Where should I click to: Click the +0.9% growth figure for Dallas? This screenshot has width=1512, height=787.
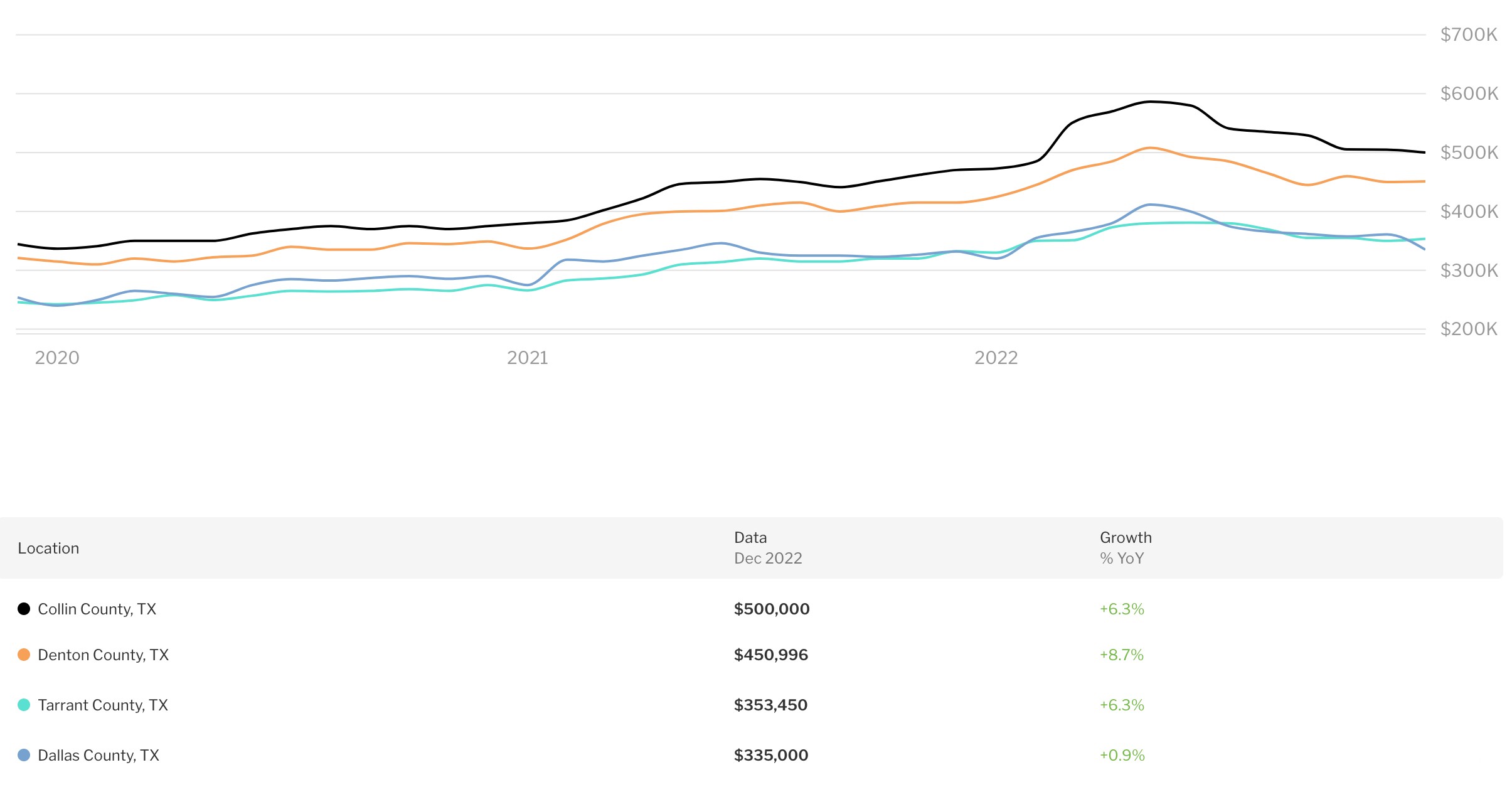1122,755
